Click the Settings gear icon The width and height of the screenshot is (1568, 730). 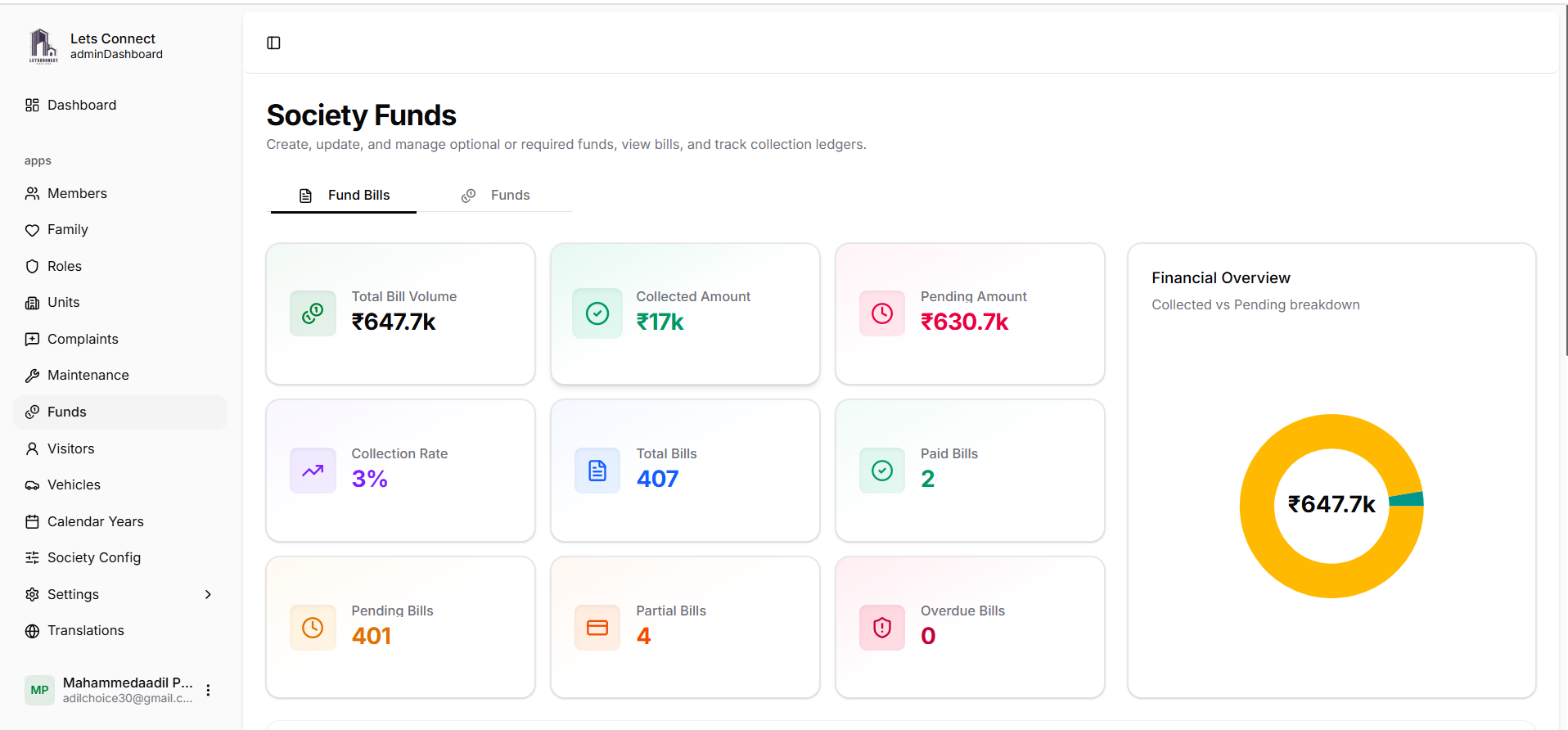[x=32, y=594]
